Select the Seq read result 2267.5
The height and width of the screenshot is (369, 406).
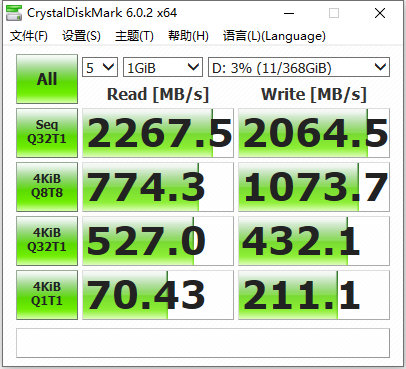pyautogui.click(x=158, y=133)
